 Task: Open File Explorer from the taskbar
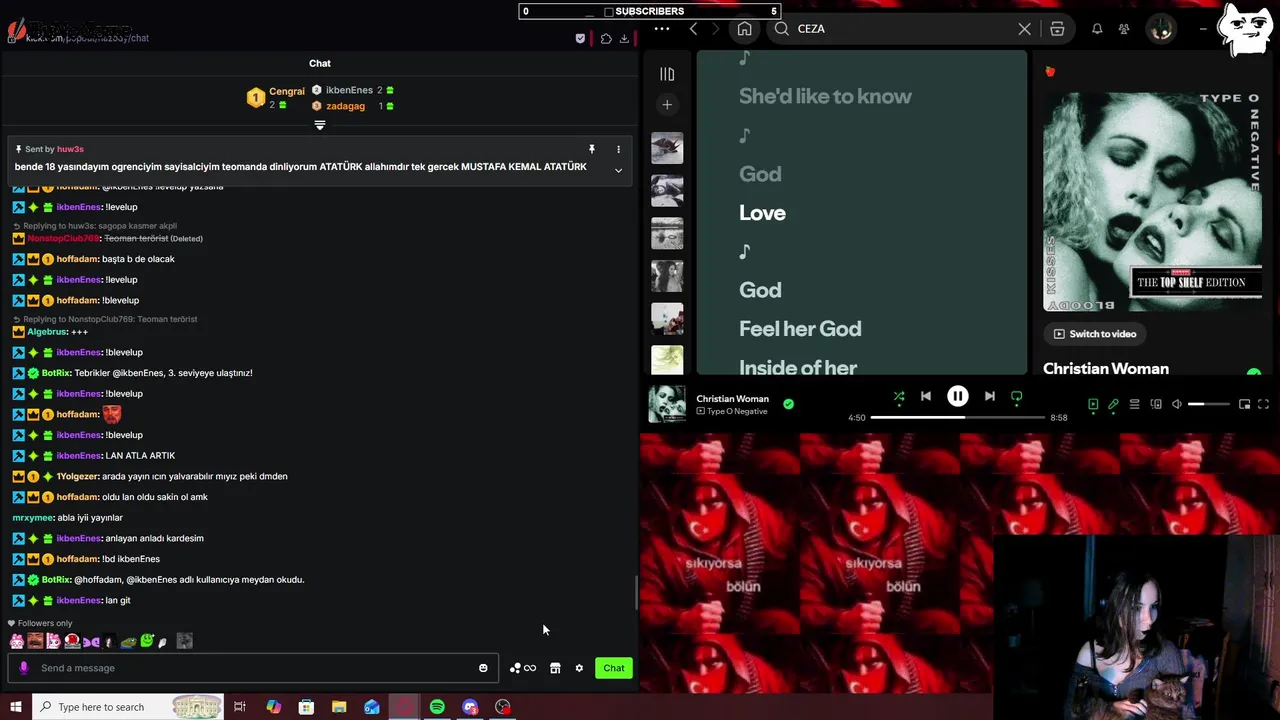point(339,707)
